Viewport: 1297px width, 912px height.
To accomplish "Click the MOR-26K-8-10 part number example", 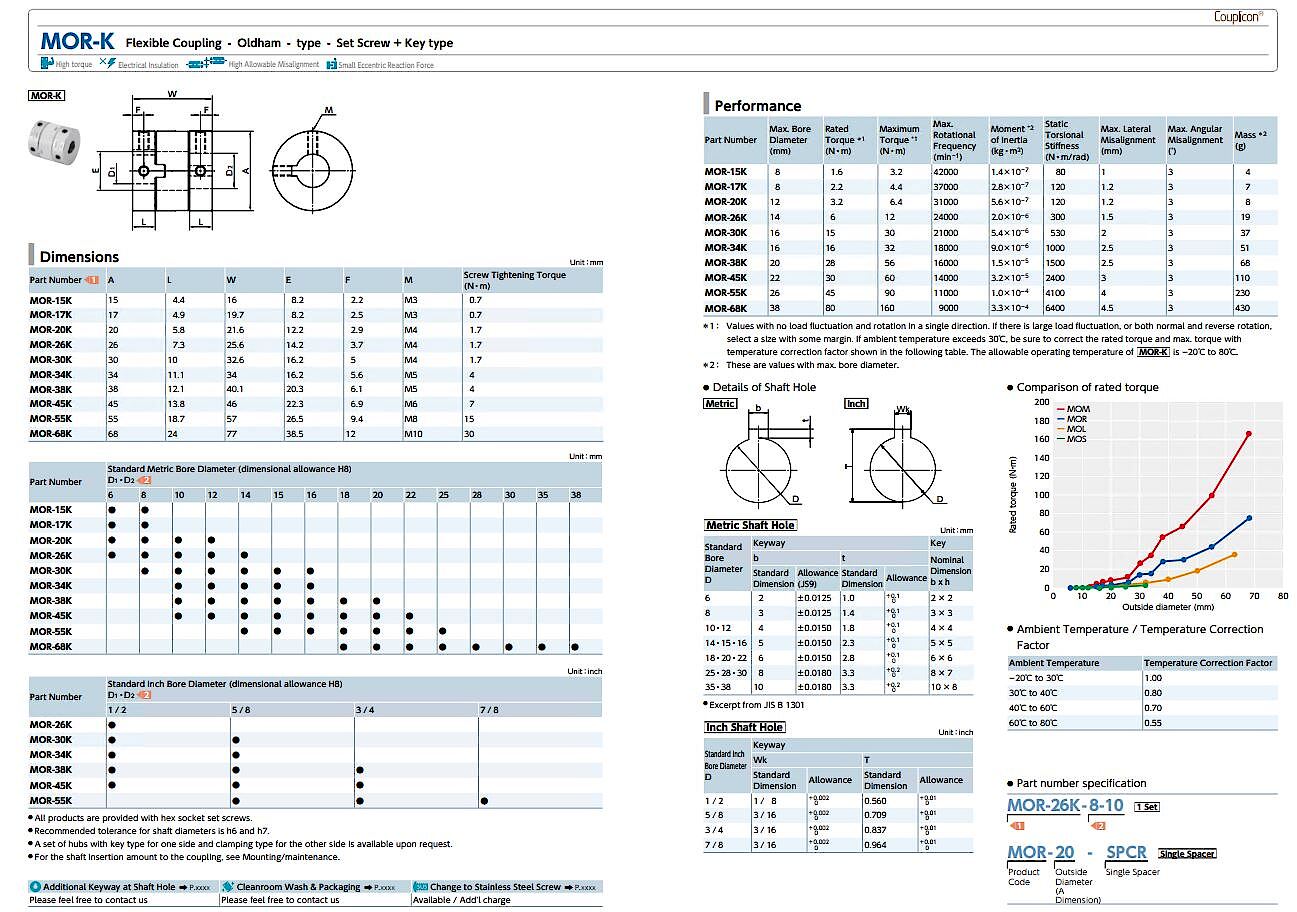I will point(1065,805).
